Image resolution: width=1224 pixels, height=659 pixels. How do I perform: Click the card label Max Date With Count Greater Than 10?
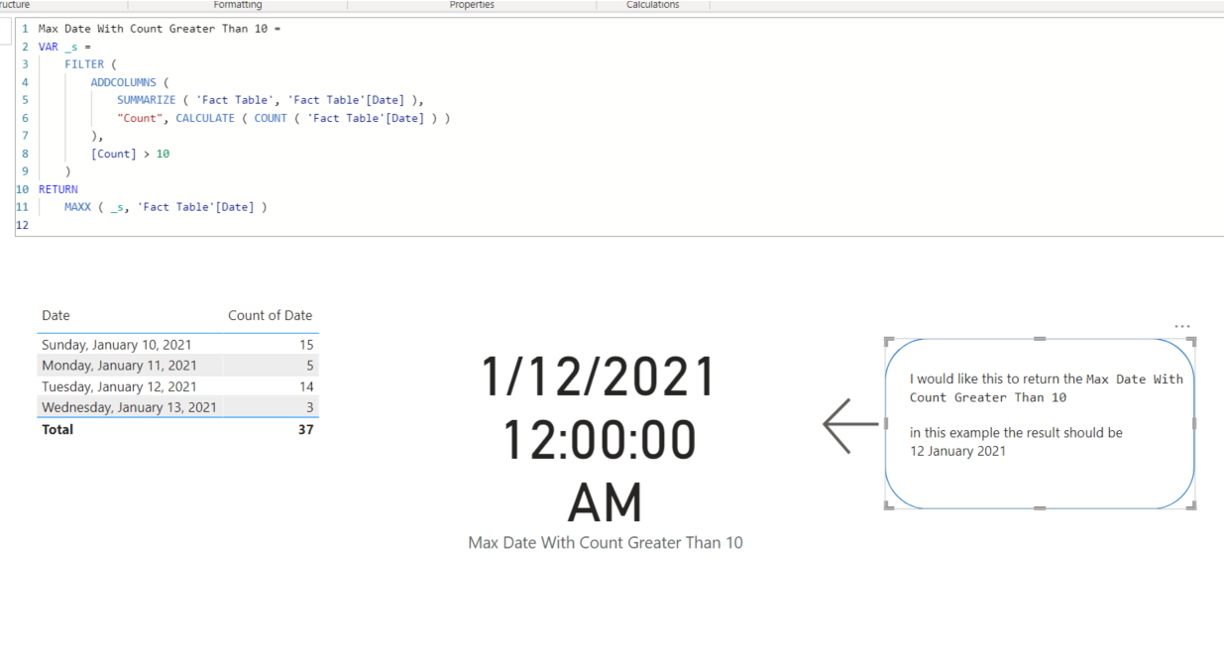(x=605, y=542)
